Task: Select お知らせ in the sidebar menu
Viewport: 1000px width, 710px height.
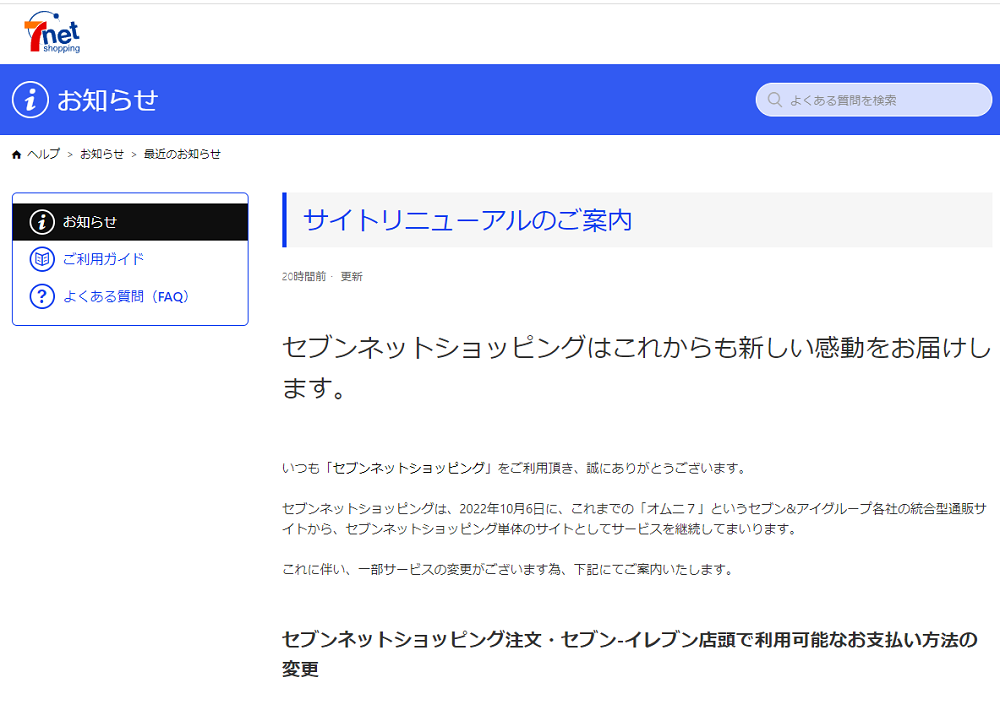Action: coord(130,222)
